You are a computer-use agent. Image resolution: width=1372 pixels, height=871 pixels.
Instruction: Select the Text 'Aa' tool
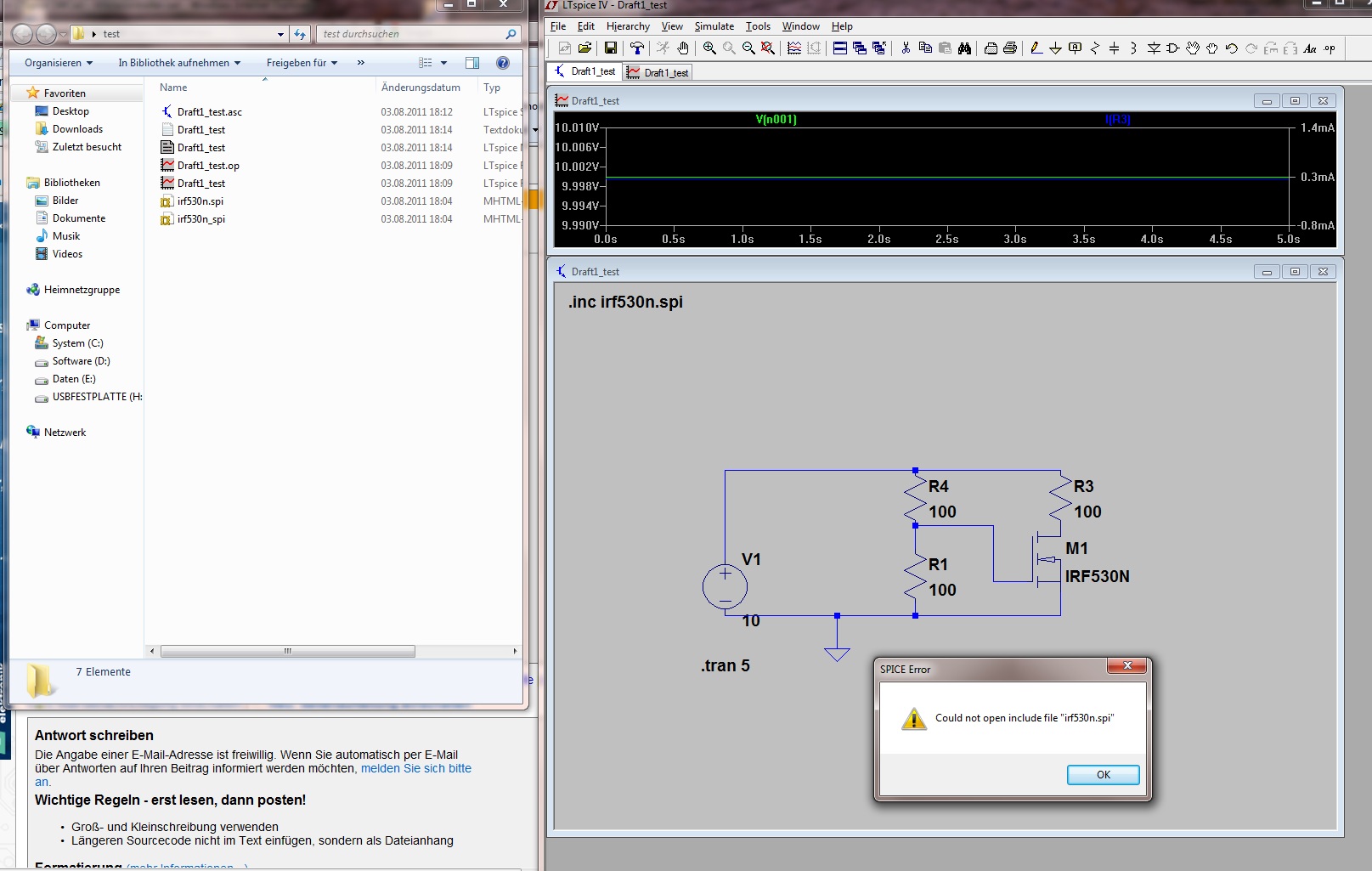pyautogui.click(x=1310, y=48)
